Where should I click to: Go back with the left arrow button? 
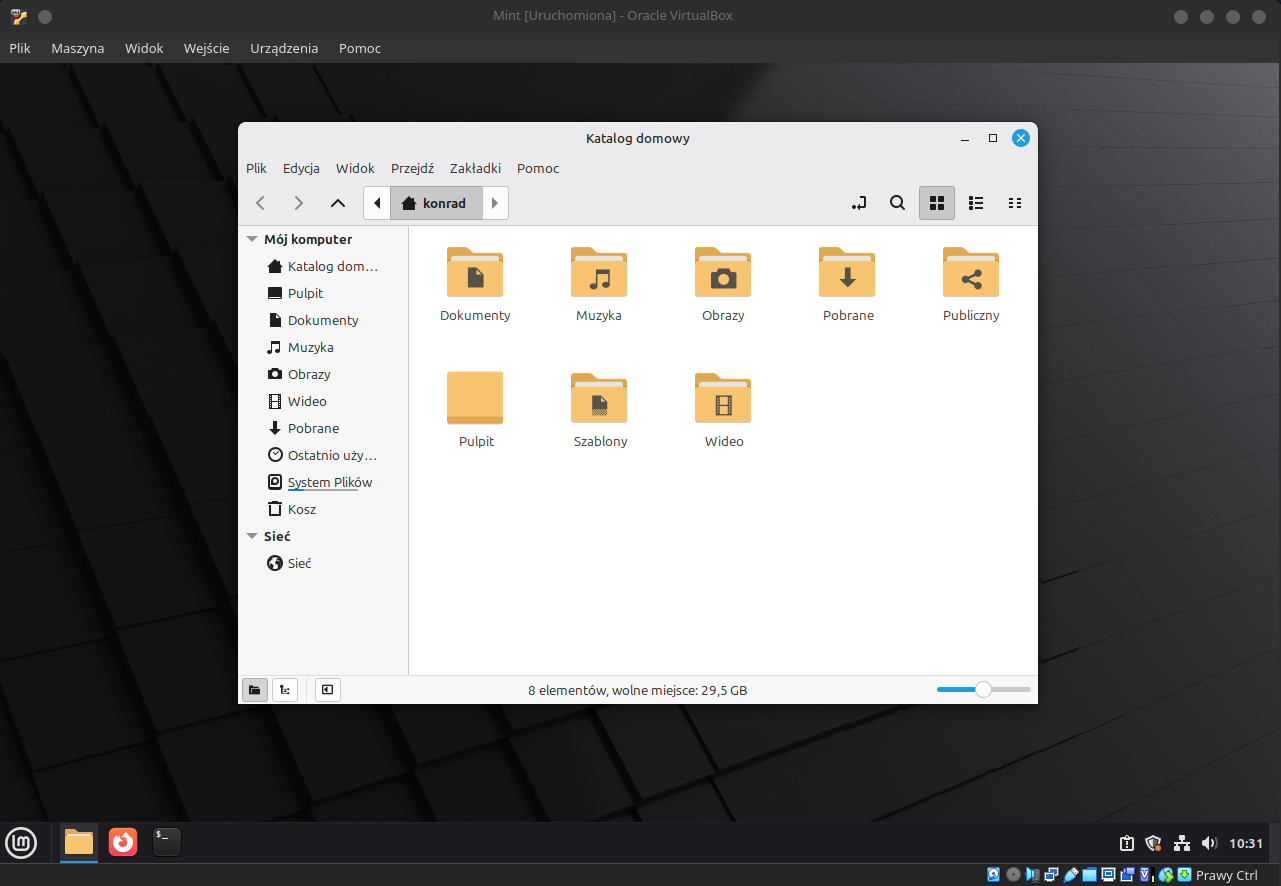[x=260, y=203]
